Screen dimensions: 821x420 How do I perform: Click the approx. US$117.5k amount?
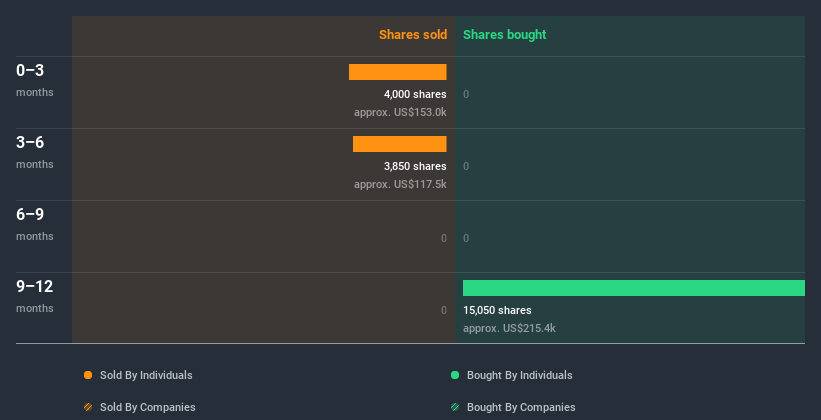coord(401,184)
